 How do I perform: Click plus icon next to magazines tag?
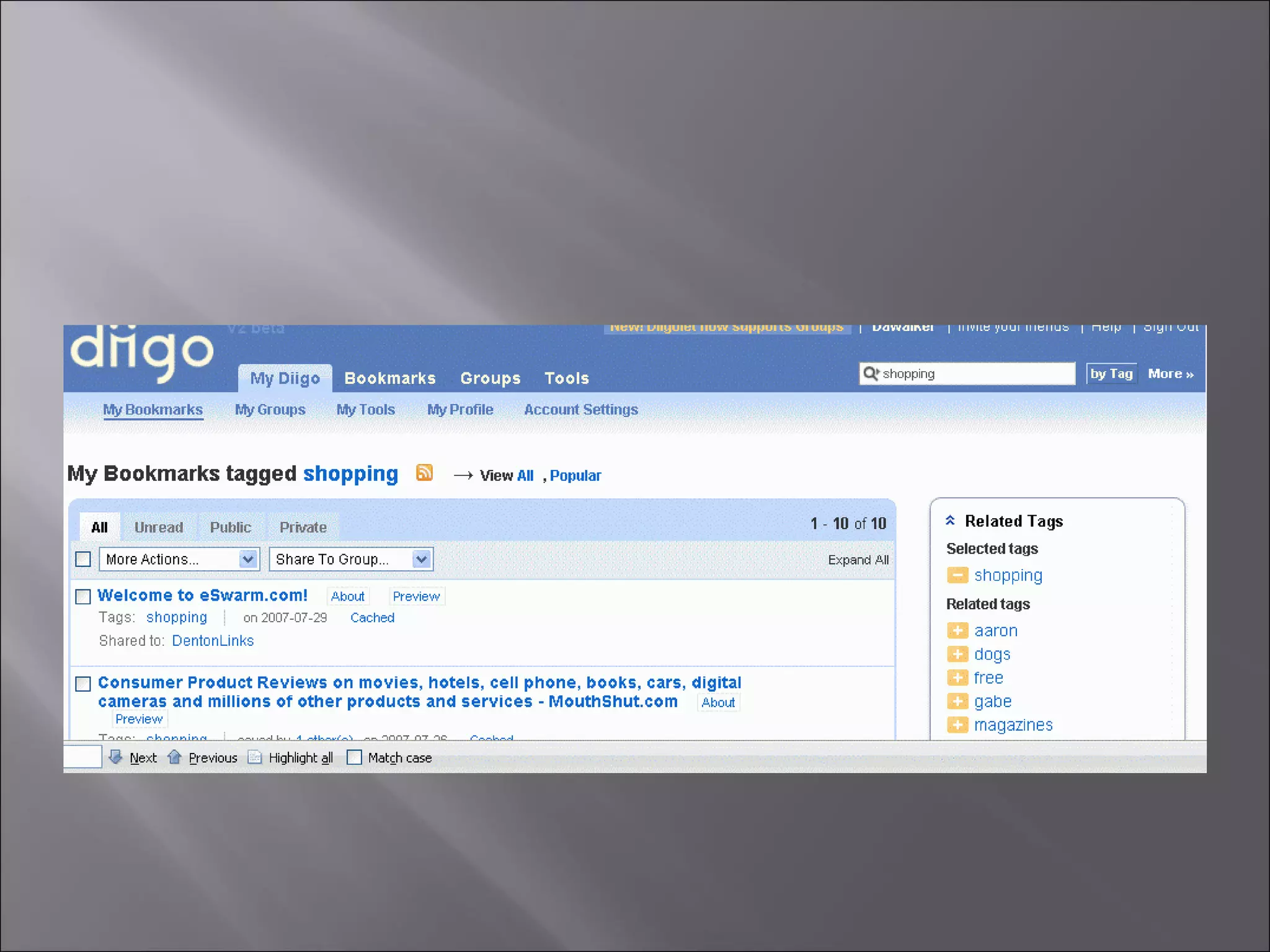coord(957,725)
